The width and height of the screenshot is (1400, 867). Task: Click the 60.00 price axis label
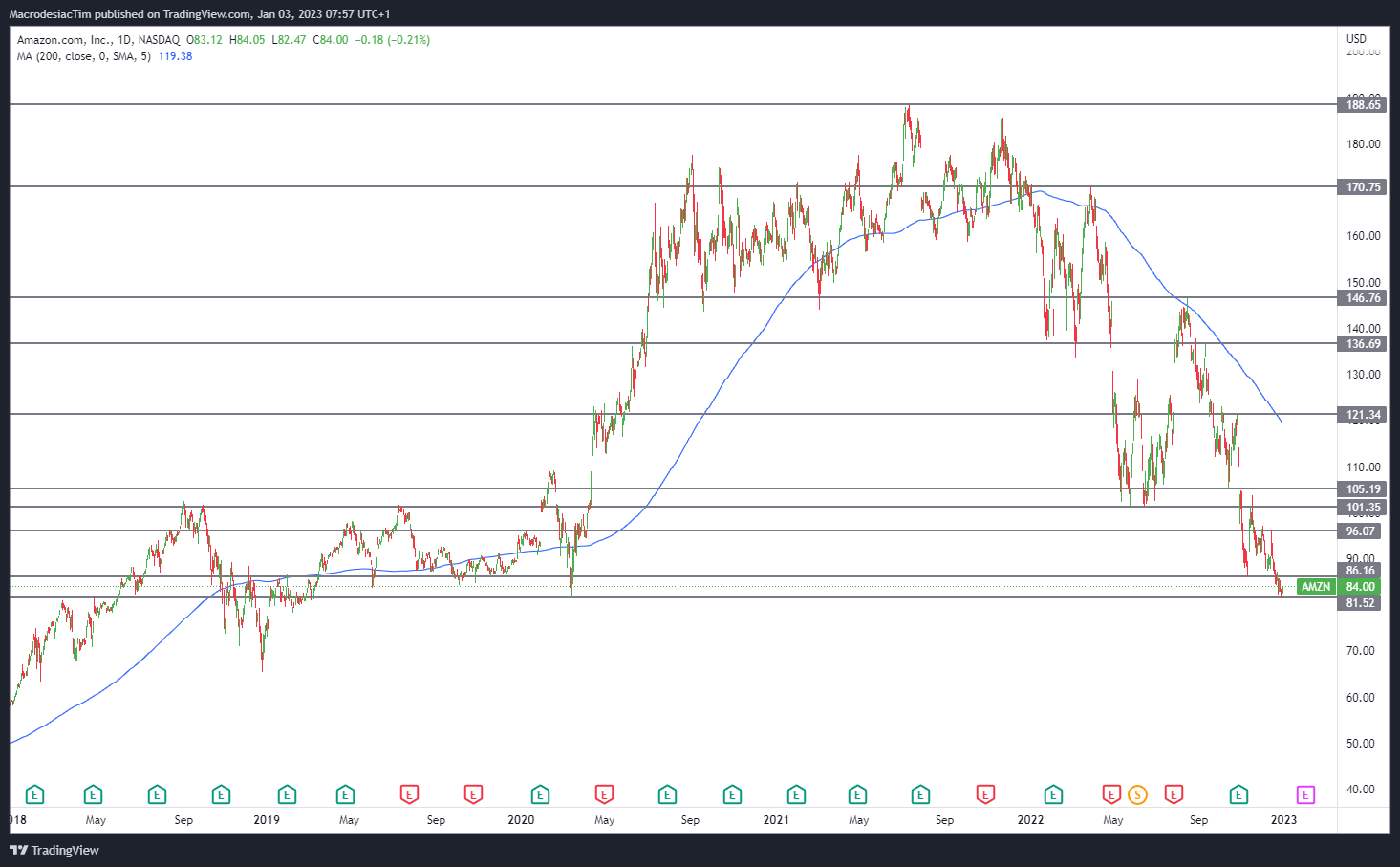tap(1361, 698)
